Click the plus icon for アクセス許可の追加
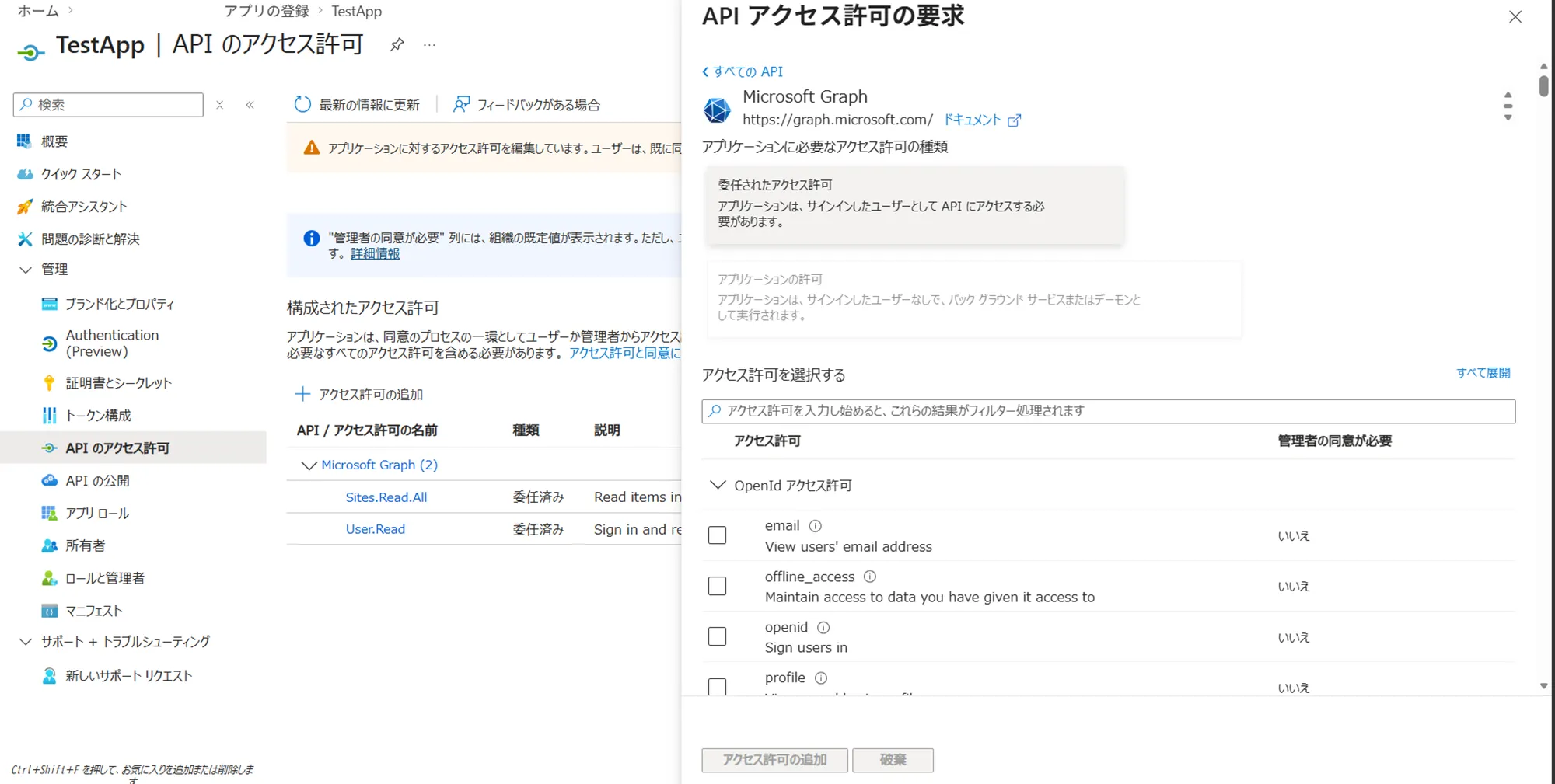The height and width of the screenshot is (784, 1555). (302, 394)
